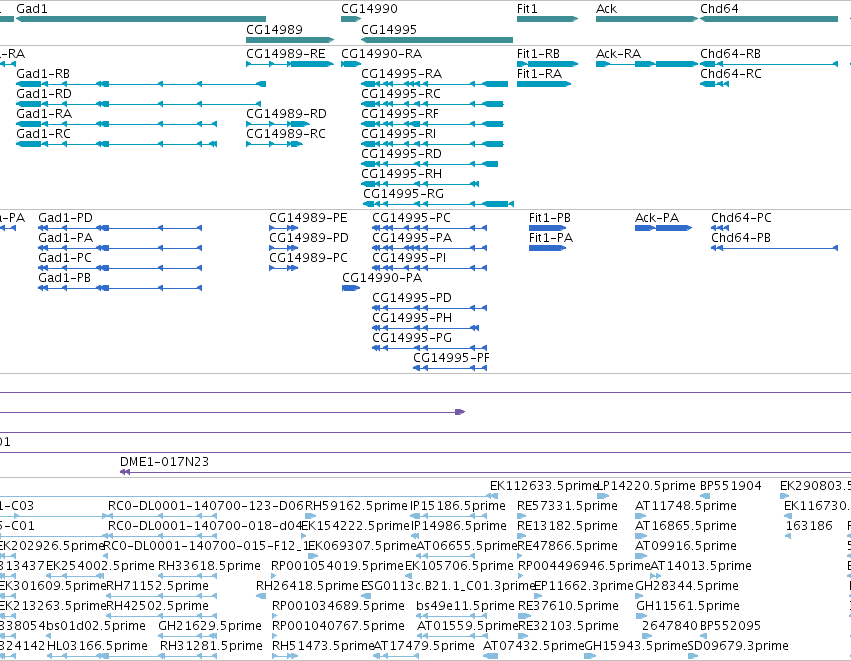Screen dimensions: 851x661
Task: Select the CG14990 gene label
Action: [x=369, y=9]
